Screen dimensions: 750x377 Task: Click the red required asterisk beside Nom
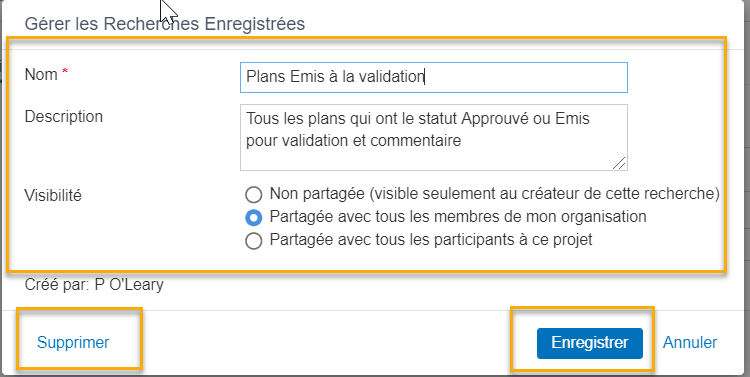point(65,72)
